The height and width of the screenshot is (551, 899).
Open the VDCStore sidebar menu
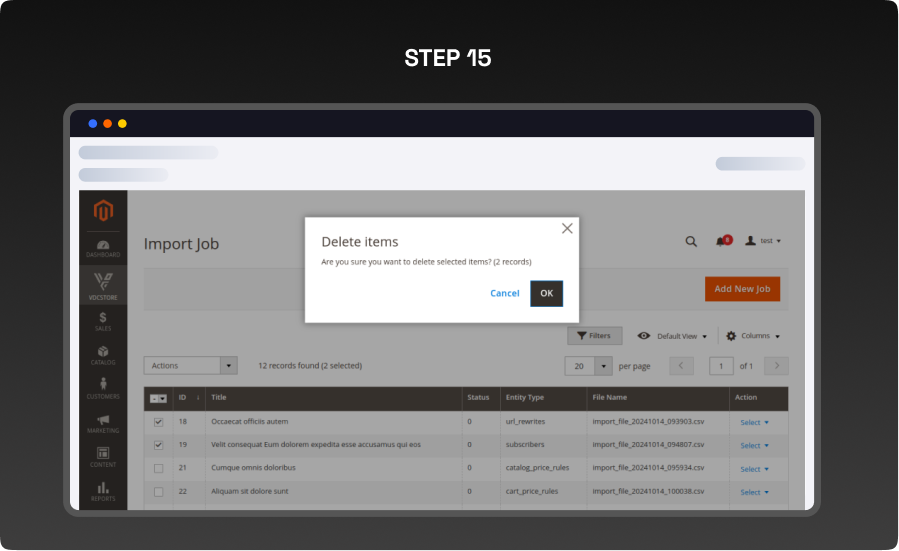(x=103, y=285)
